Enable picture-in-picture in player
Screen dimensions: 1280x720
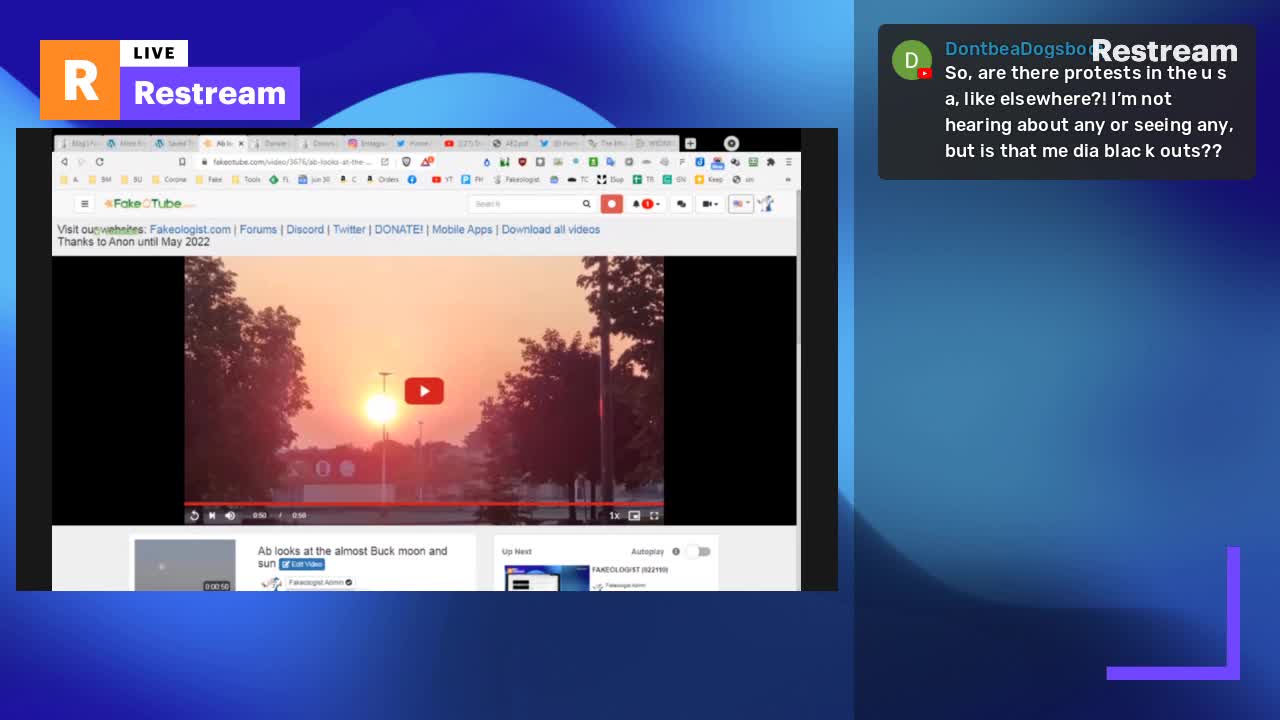[x=634, y=516]
